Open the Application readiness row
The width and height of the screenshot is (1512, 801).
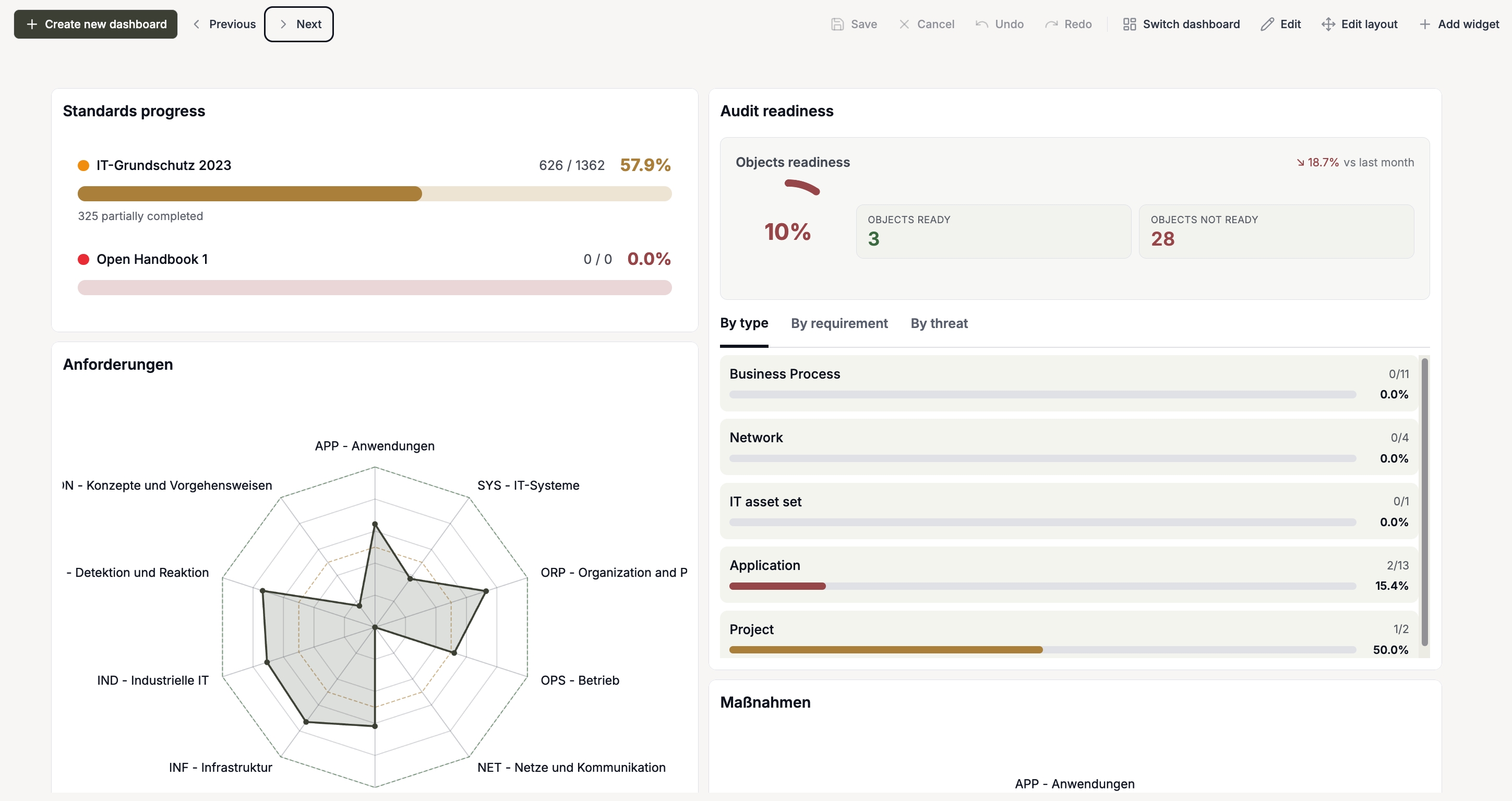click(1069, 575)
